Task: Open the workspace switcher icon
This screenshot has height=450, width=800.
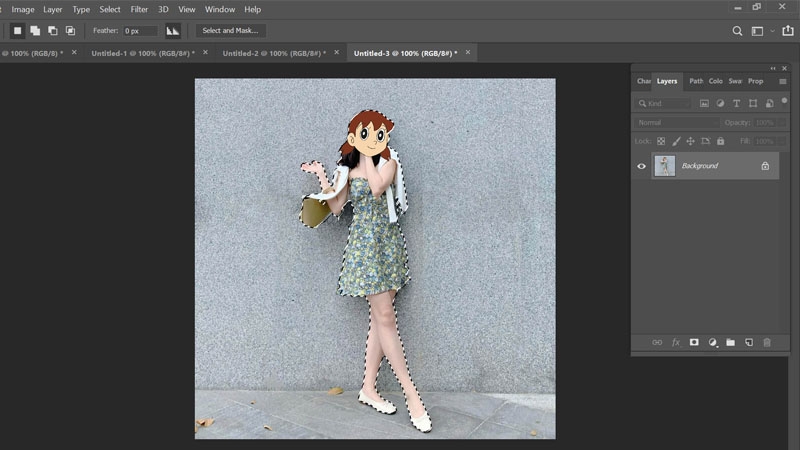Action: 757,31
